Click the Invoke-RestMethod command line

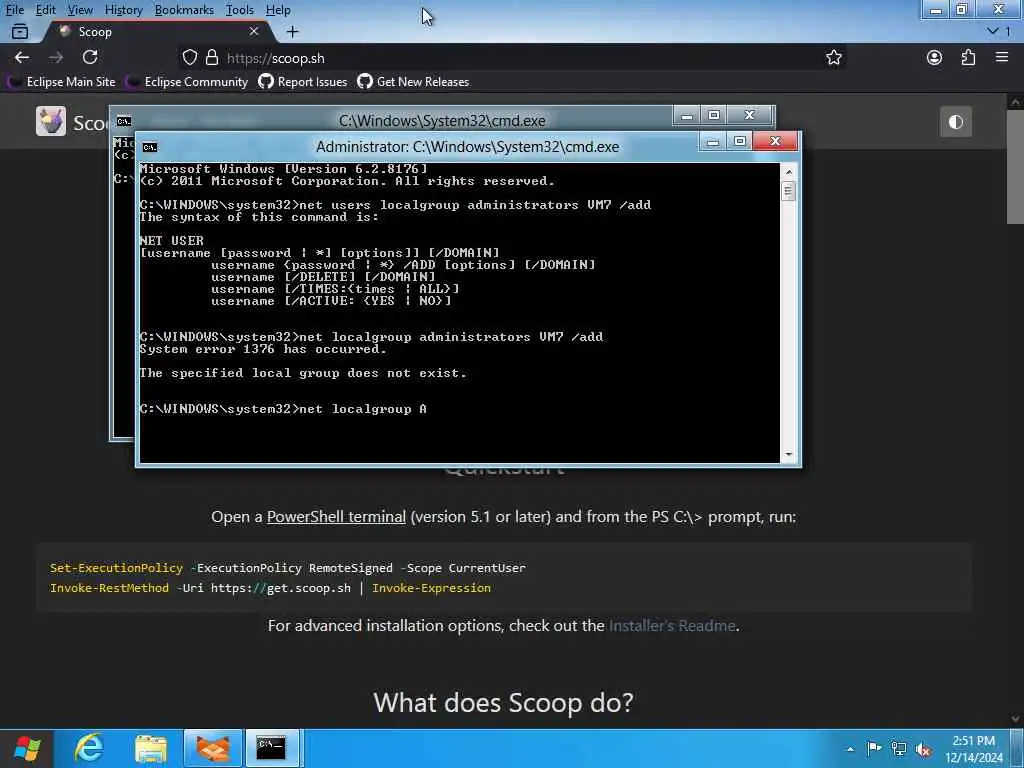[x=270, y=588]
